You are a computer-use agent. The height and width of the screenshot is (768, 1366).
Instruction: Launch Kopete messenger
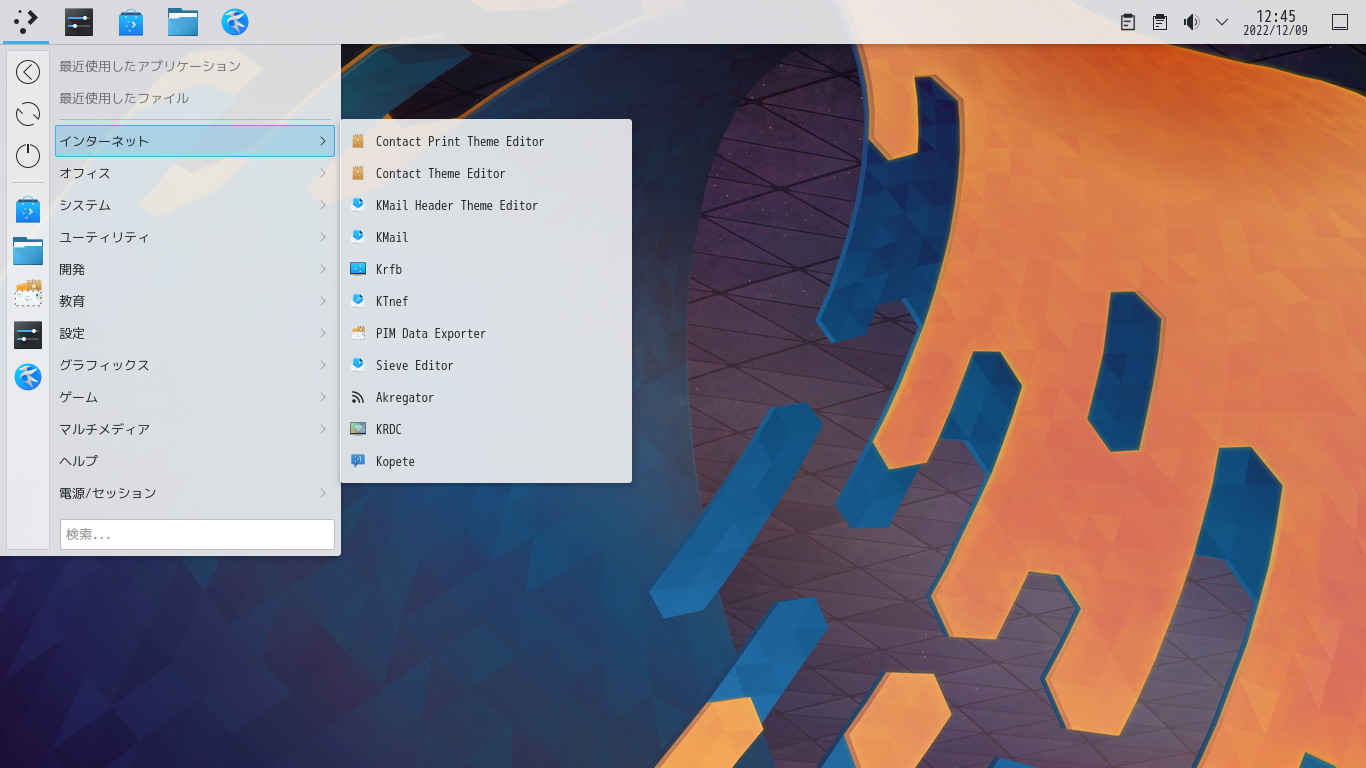click(x=486, y=462)
